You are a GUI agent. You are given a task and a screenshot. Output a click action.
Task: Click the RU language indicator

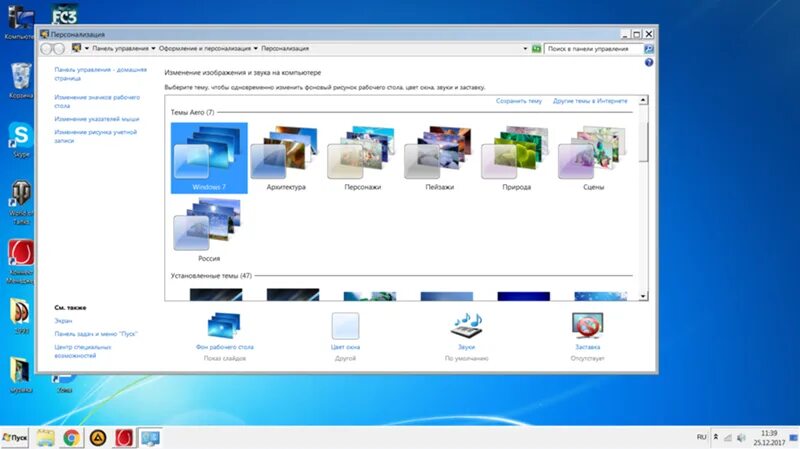pos(702,437)
